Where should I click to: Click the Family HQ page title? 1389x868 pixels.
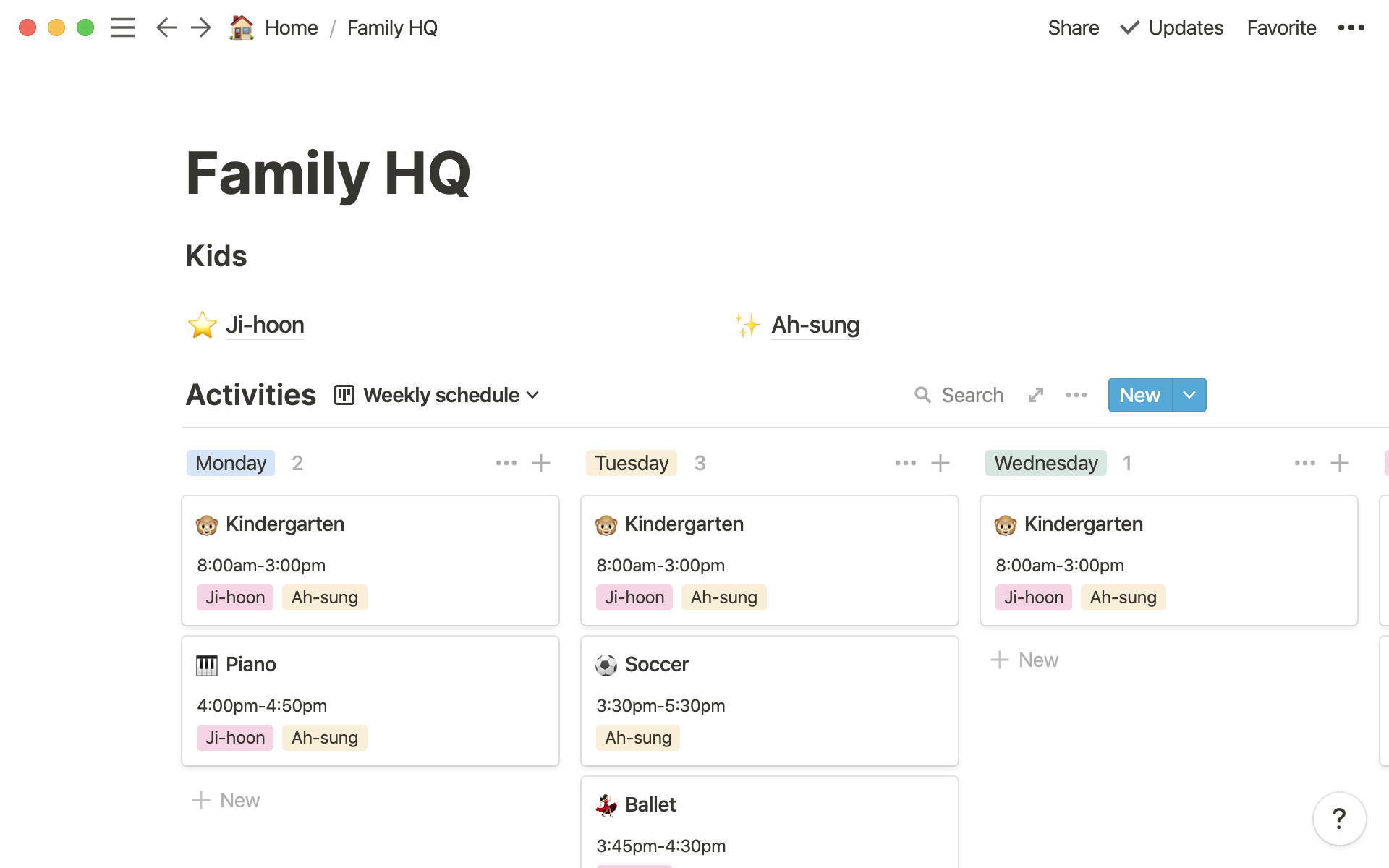coord(328,174)
